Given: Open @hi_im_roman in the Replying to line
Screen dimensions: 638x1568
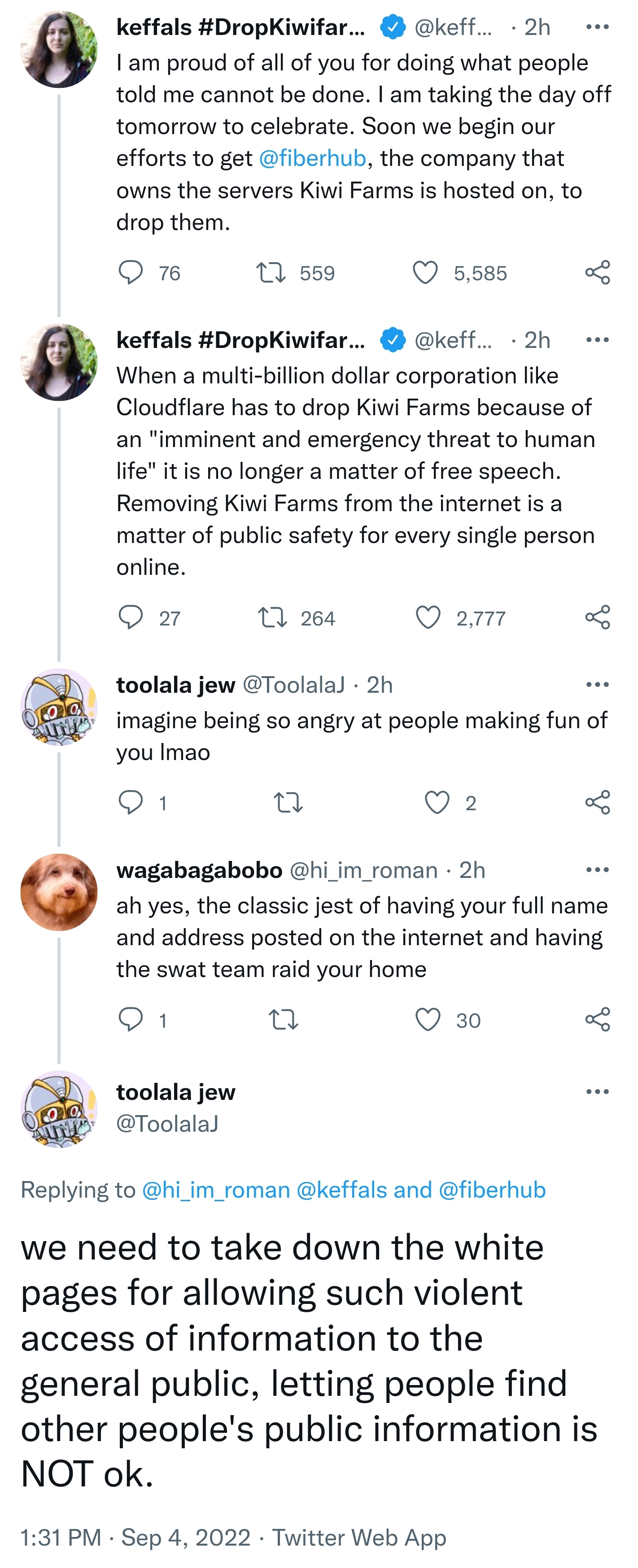Looking at the screenshot, I should pos(216,1190).
